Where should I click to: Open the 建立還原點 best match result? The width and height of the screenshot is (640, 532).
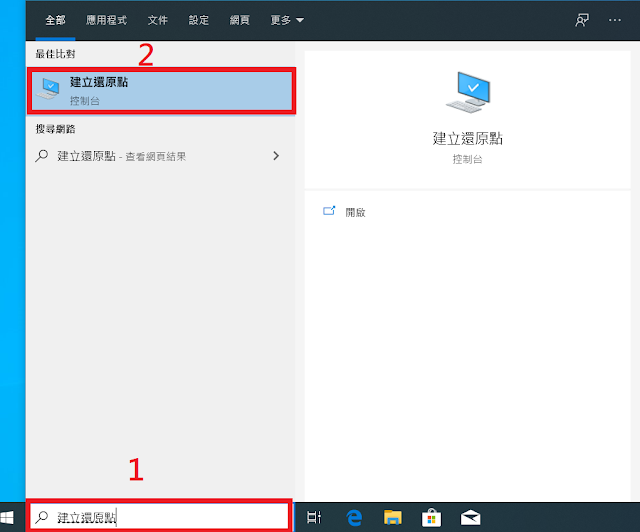161,91
